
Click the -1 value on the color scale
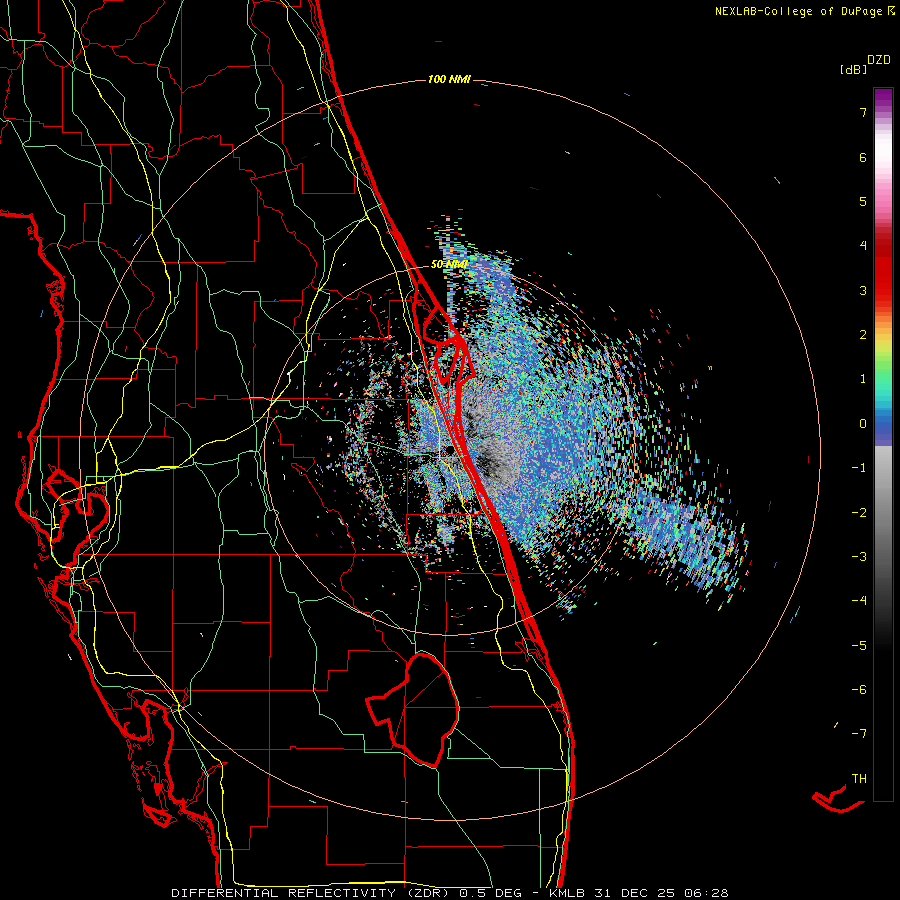click(859, 468)
